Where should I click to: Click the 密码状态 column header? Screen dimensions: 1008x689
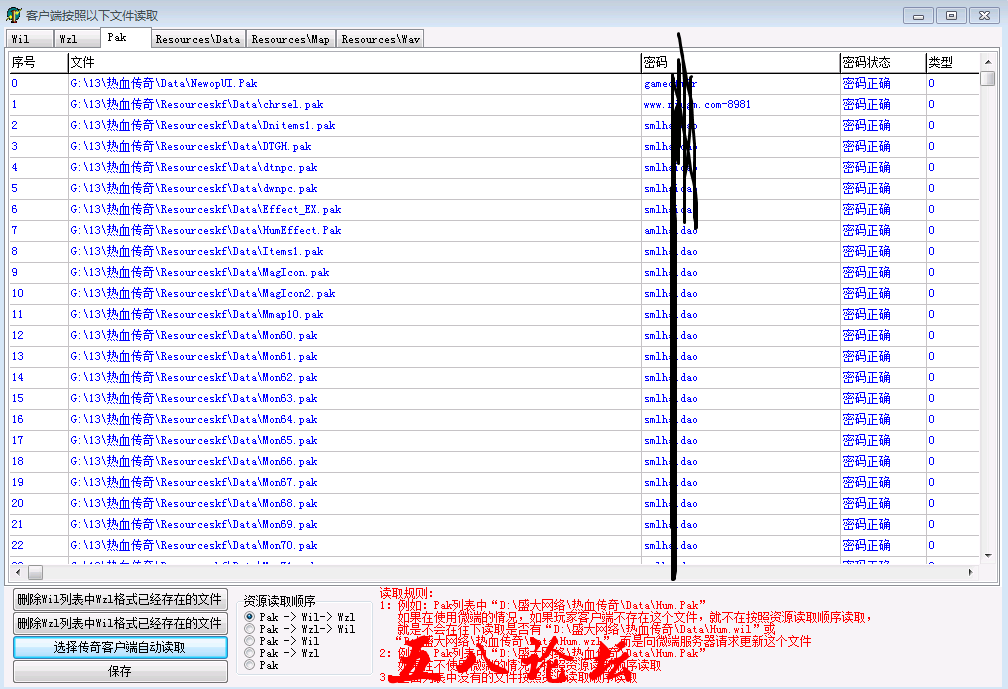pyautogui.click(x=866, y=62)
